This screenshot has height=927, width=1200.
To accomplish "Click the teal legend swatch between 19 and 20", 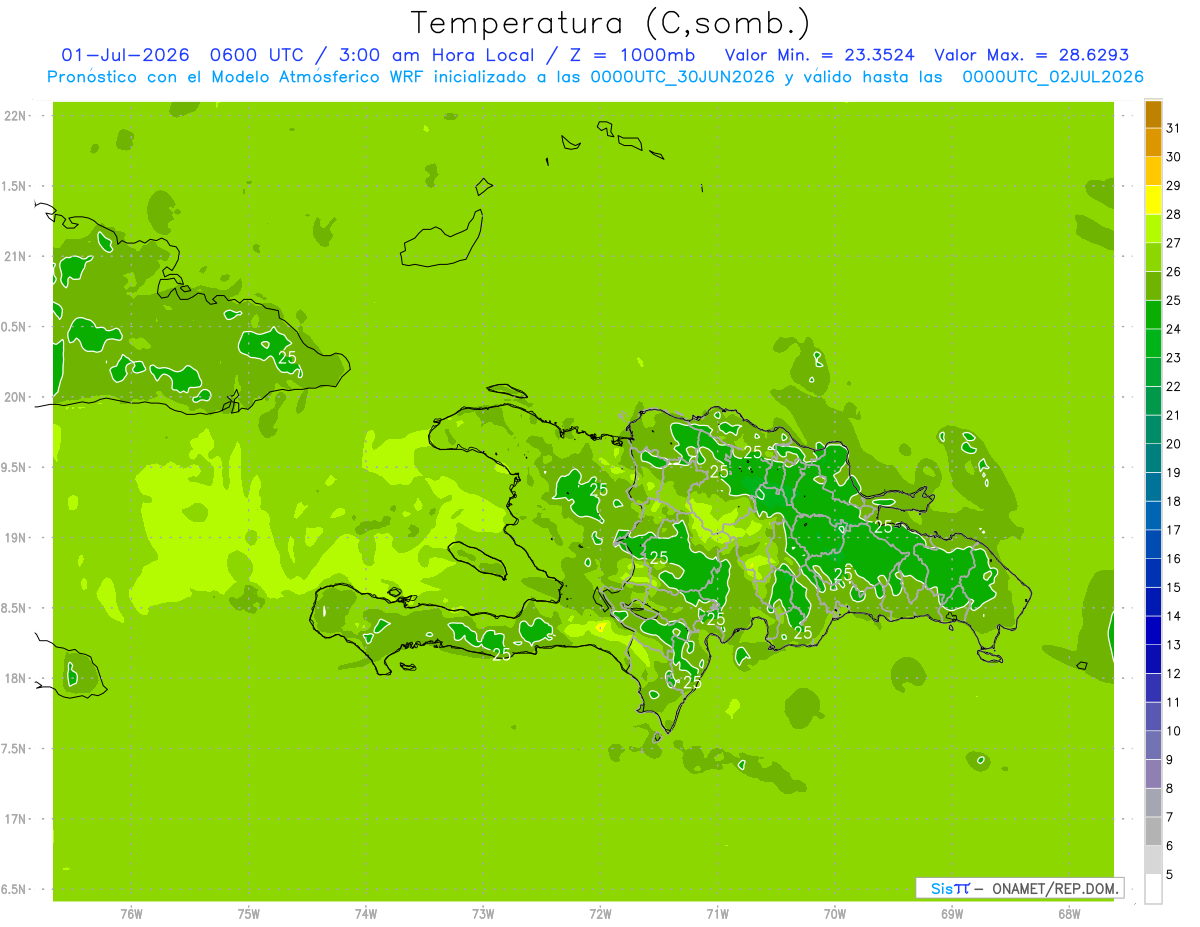I will (1153, 459).
